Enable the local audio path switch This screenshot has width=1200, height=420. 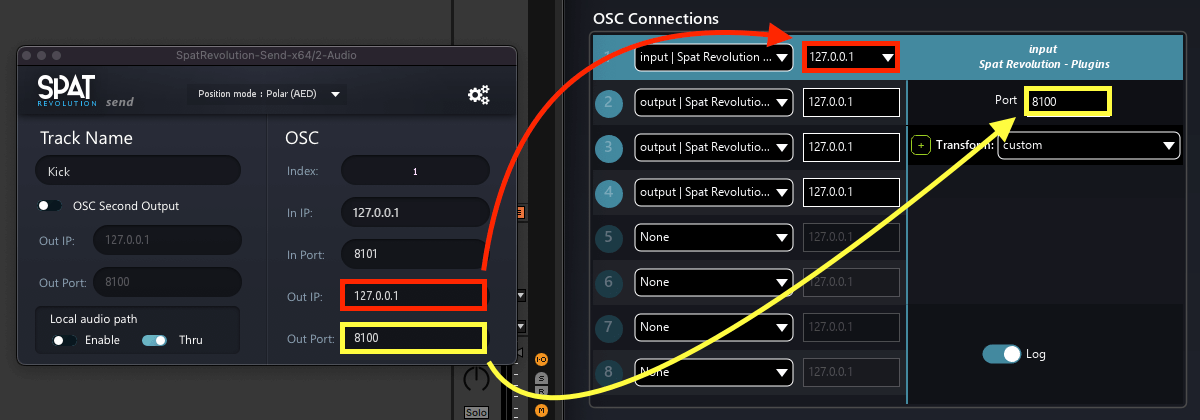coord(66,340)
